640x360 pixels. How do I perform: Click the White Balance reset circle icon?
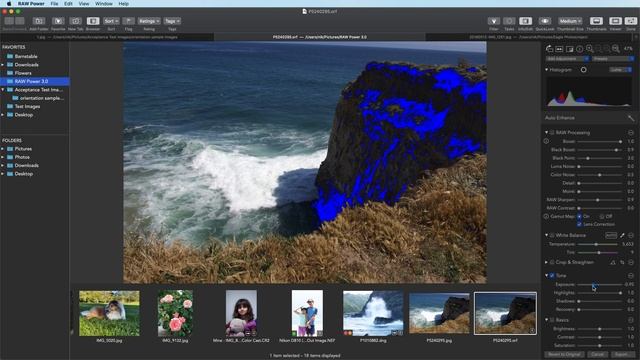631,236
